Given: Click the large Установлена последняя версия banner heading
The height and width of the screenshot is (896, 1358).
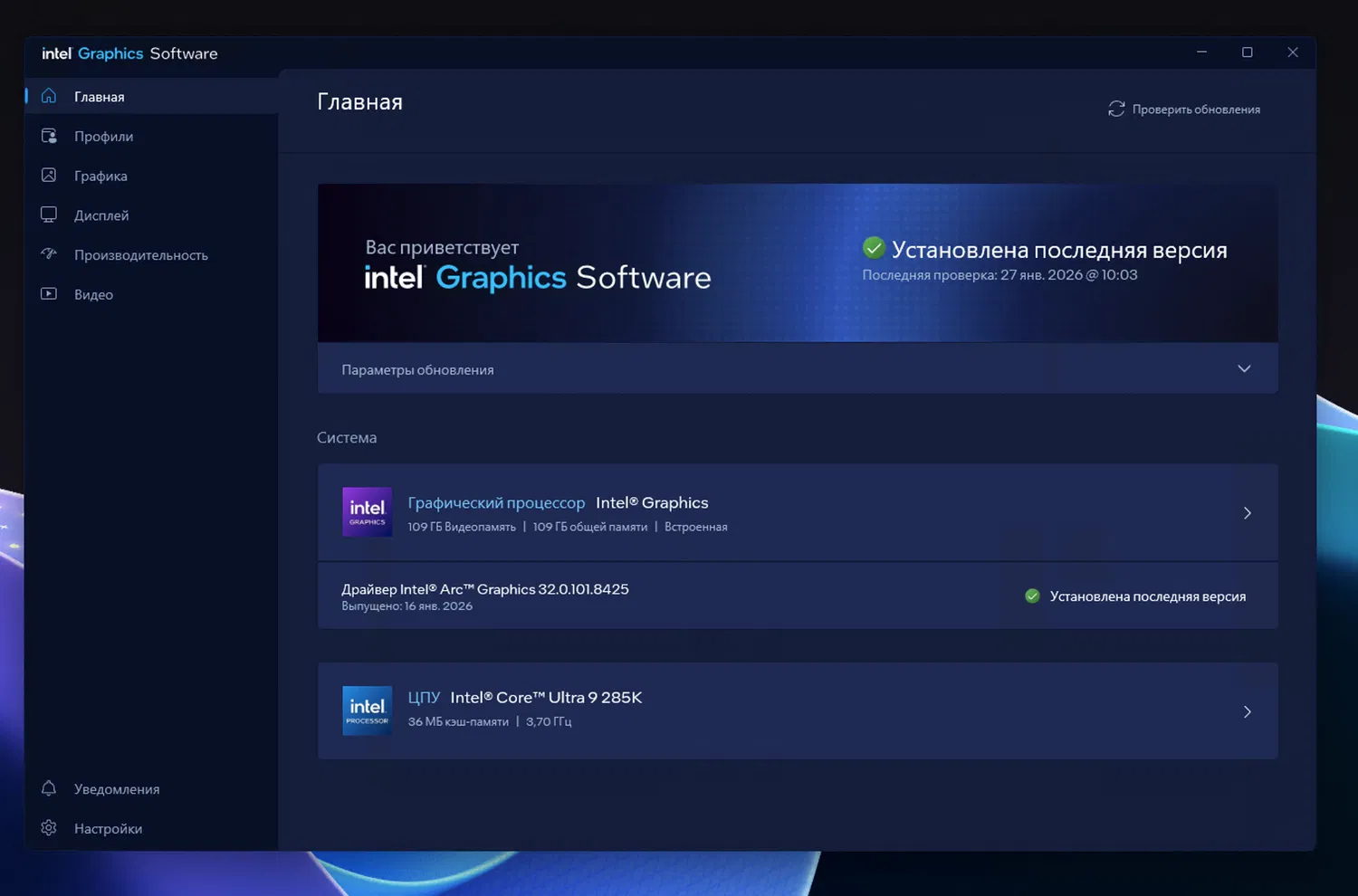Looking at the screenshot, I should [1059, 250].
